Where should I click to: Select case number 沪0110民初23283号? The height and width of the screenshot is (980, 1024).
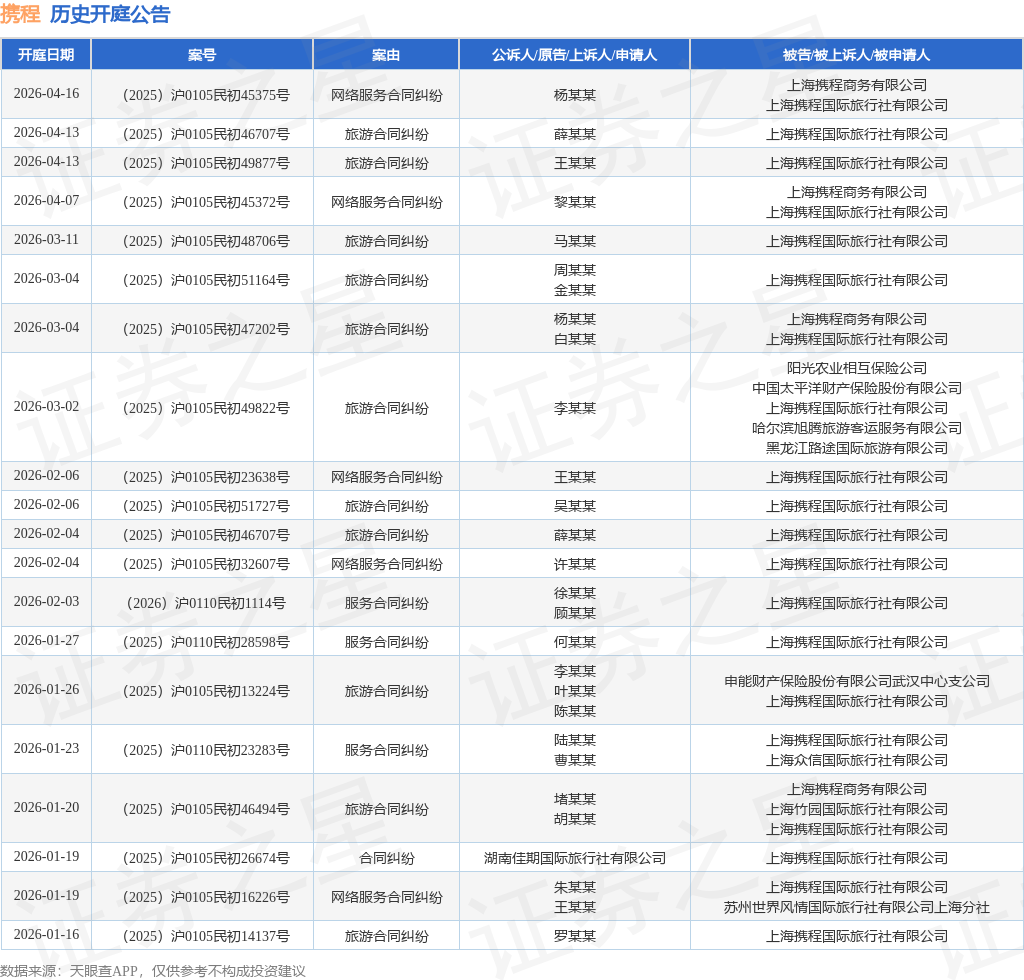tap(206, 750)
